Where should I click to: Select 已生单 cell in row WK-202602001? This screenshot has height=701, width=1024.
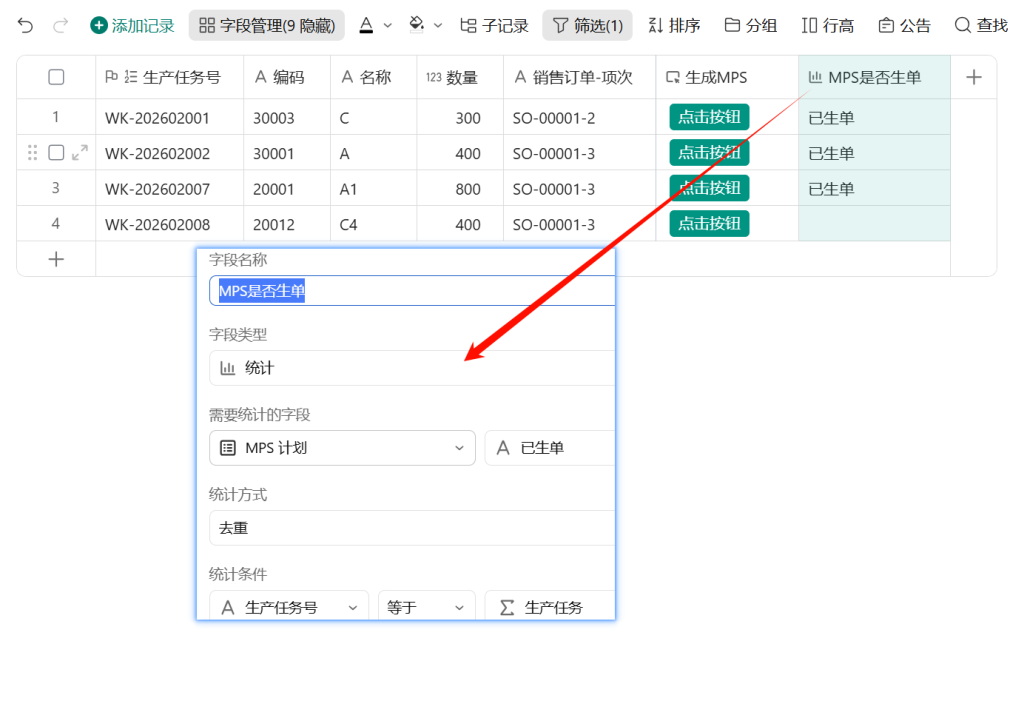pyautogui.click(x=874, y=118)
